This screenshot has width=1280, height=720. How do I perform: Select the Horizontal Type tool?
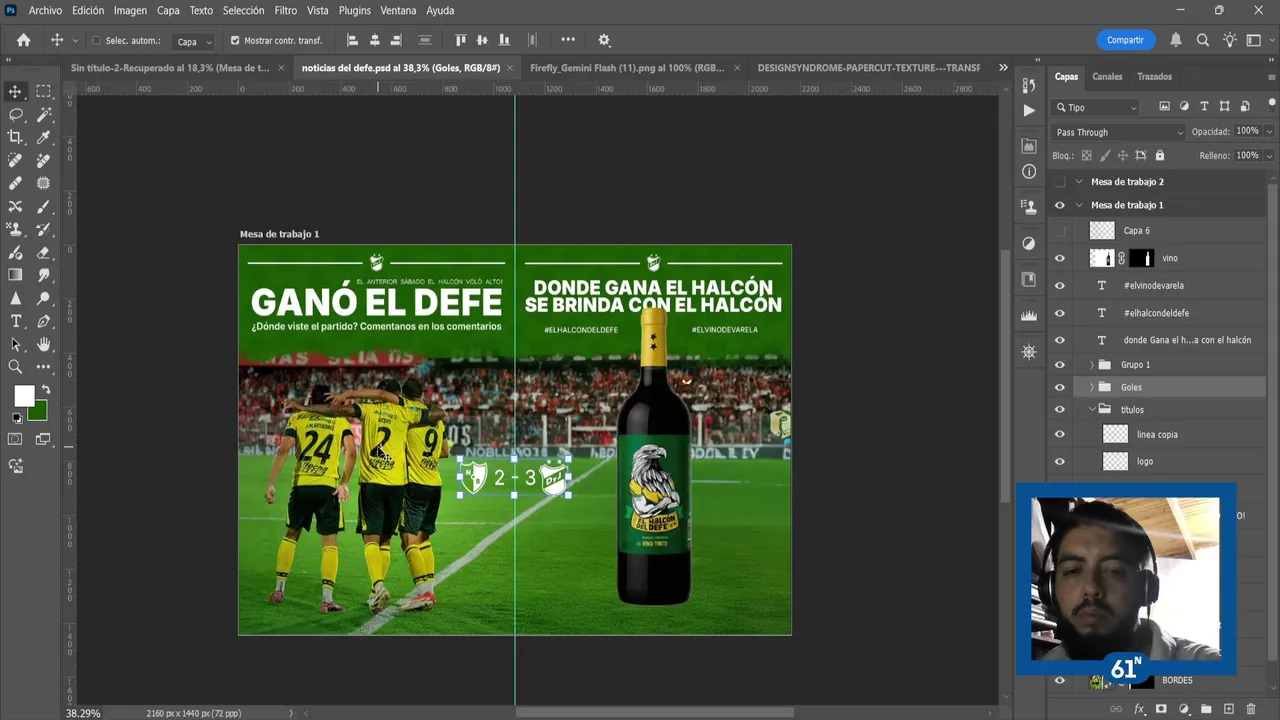point(15,321)
